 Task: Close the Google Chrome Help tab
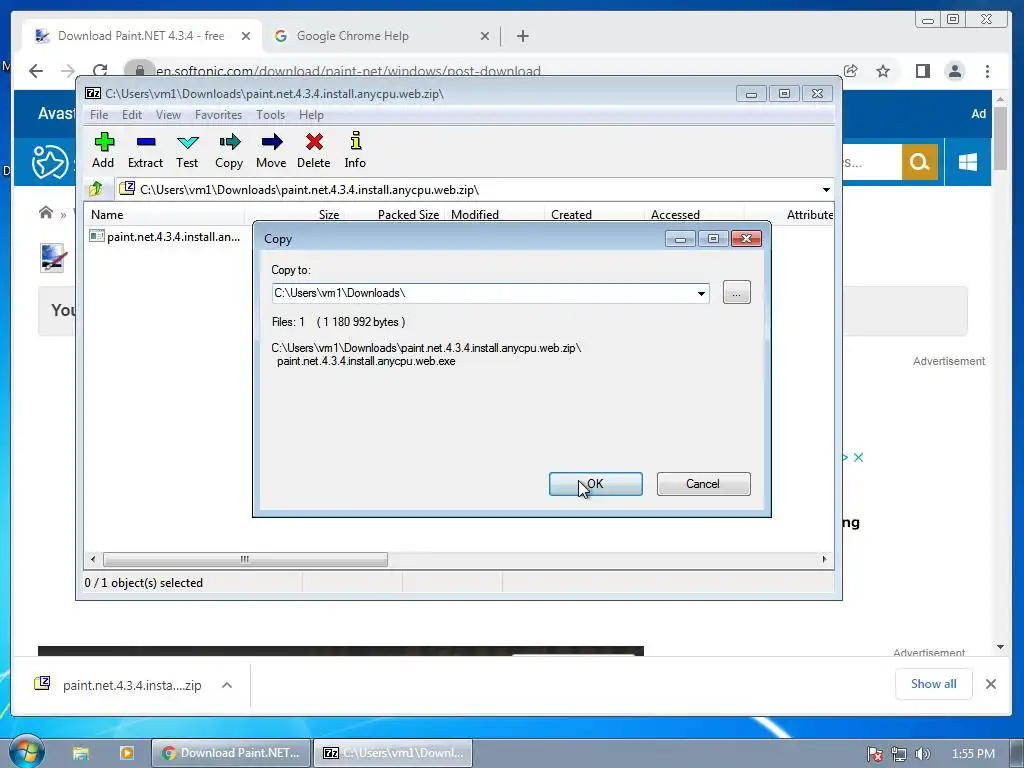coord(485,37)
